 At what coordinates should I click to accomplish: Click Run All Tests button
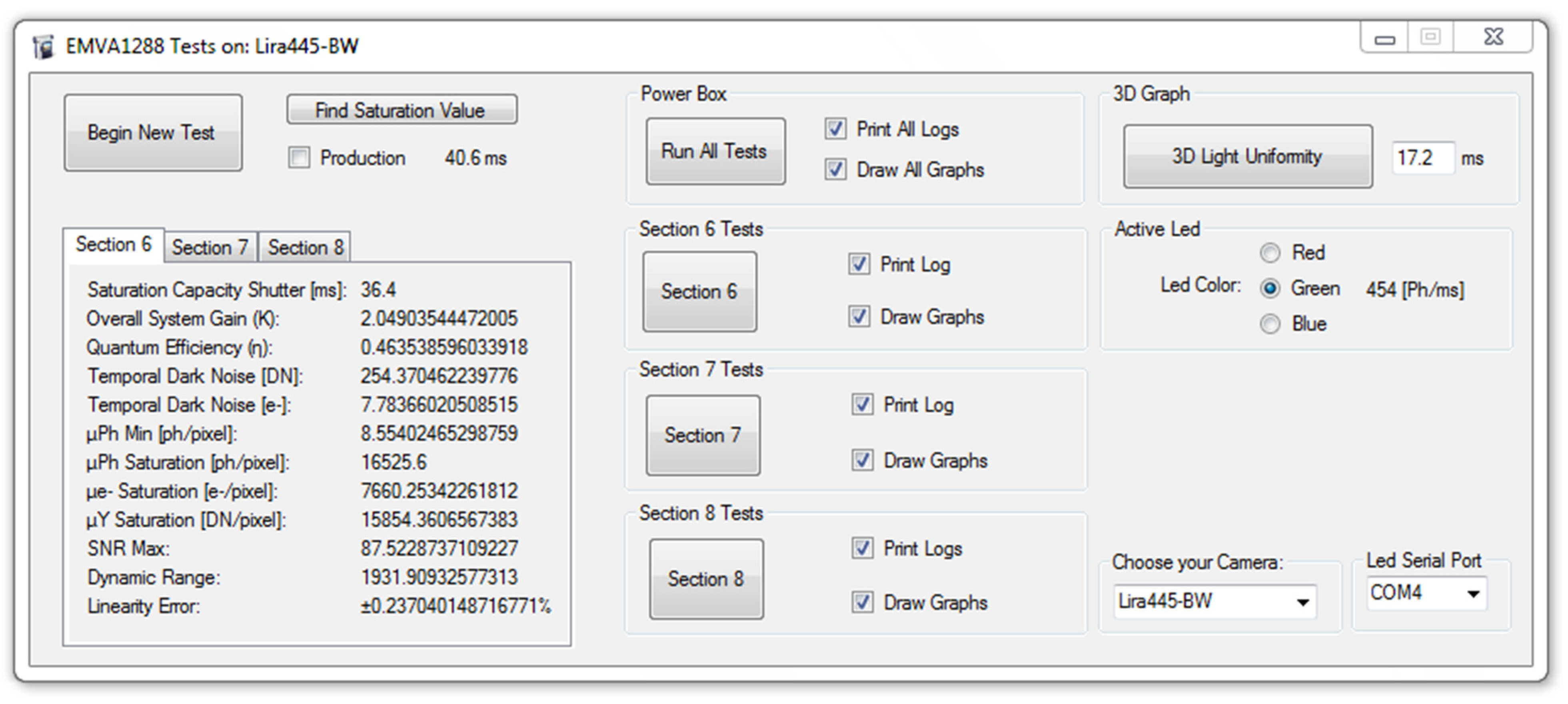(x=715, y=151)
